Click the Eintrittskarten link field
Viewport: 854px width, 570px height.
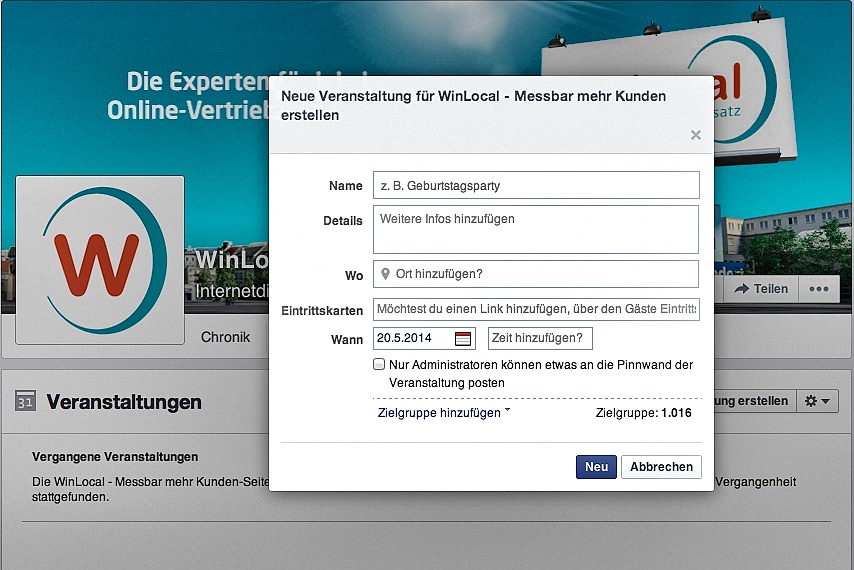coord(536,309)
